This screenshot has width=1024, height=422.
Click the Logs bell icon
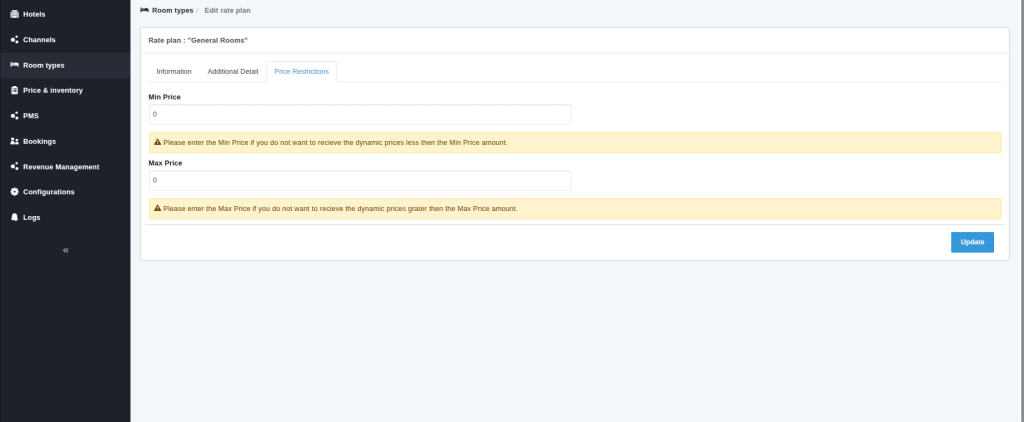(x=14, y=217)
